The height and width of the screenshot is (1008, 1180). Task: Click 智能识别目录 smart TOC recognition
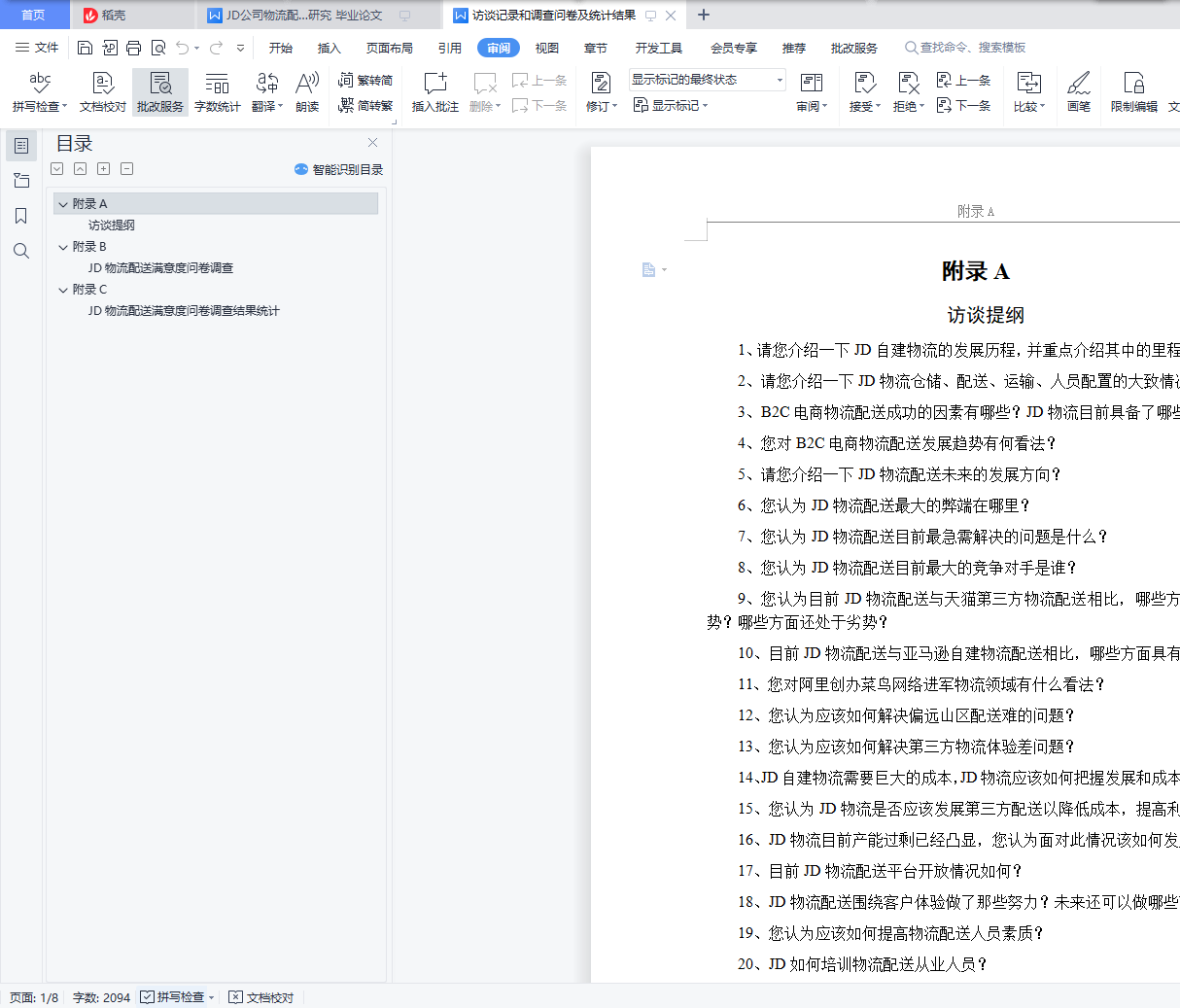[338, 169]
